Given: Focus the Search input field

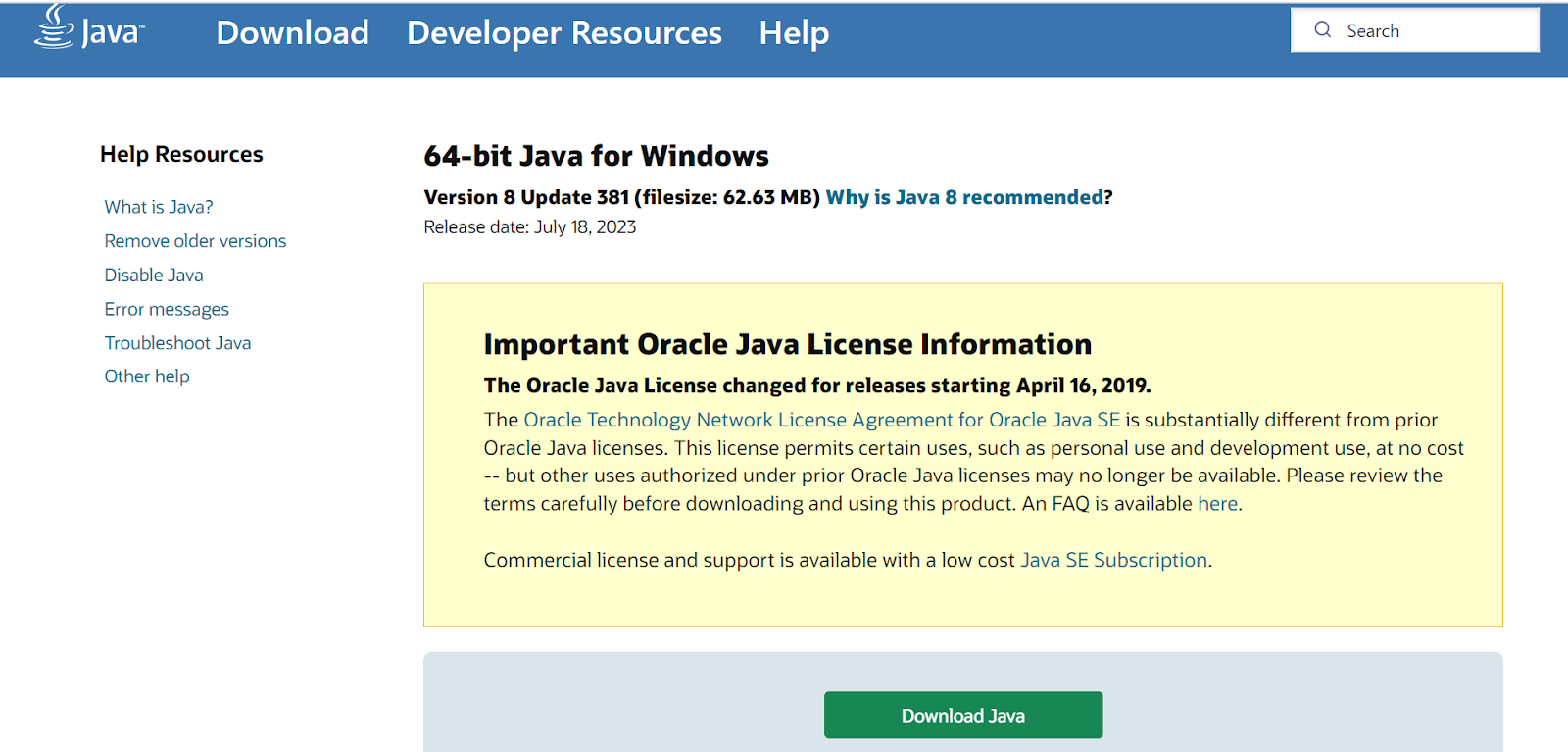Looking at the screenshot, I should point(1415,30).
